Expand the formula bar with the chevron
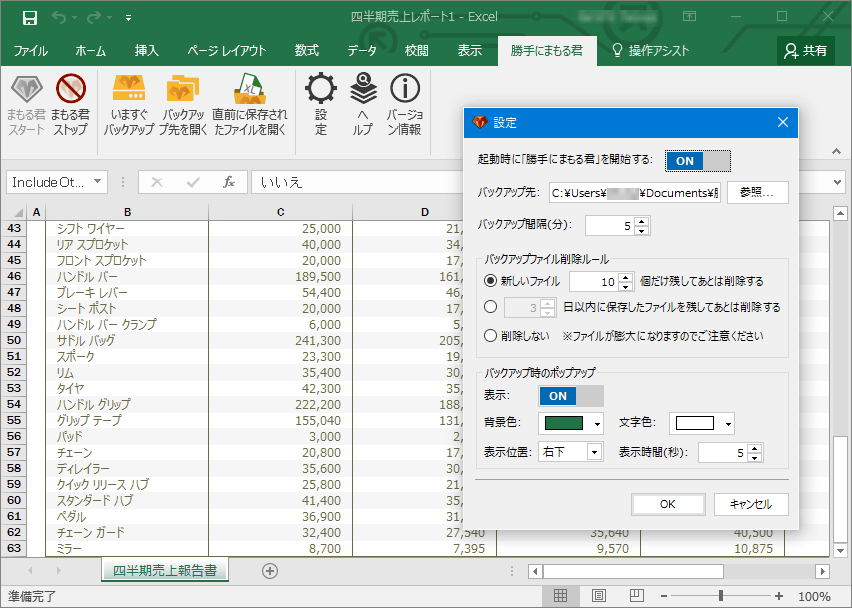Viewport: 852px width, 608px height. 837,183
